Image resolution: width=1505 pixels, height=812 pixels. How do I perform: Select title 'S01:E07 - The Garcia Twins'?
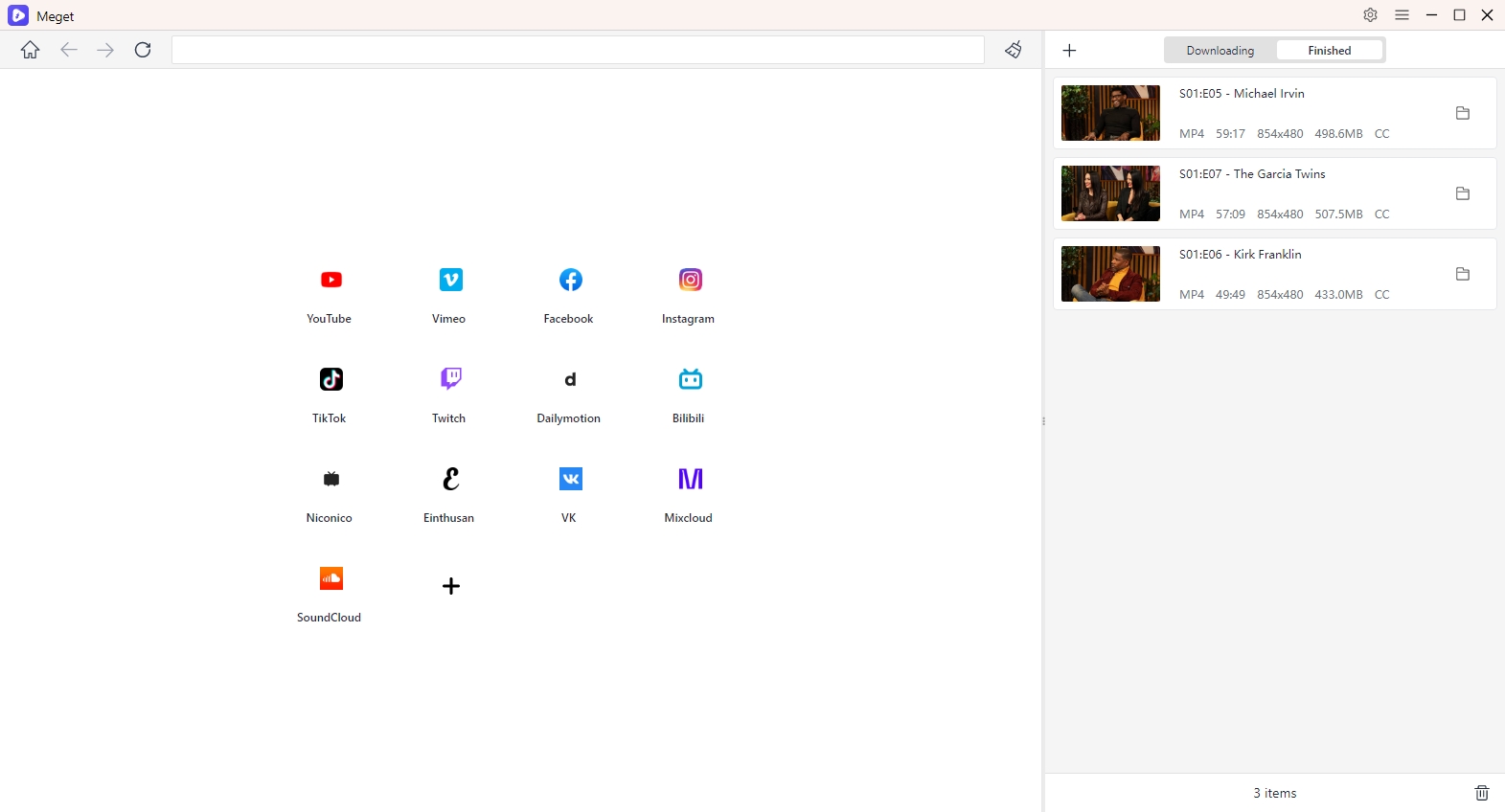1252,174
